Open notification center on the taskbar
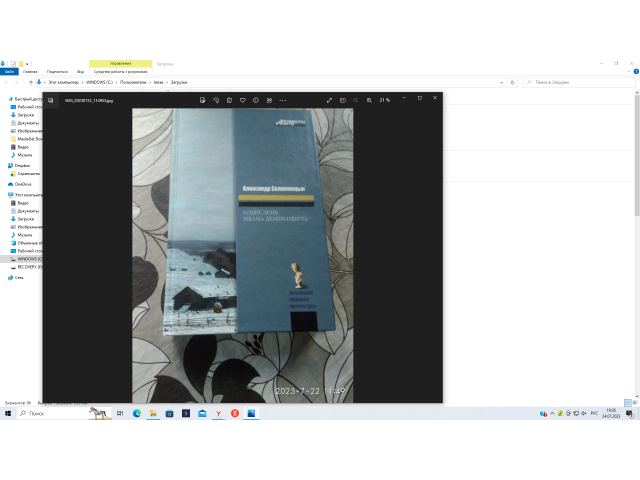The image size is (640, 480). [630, 414]
